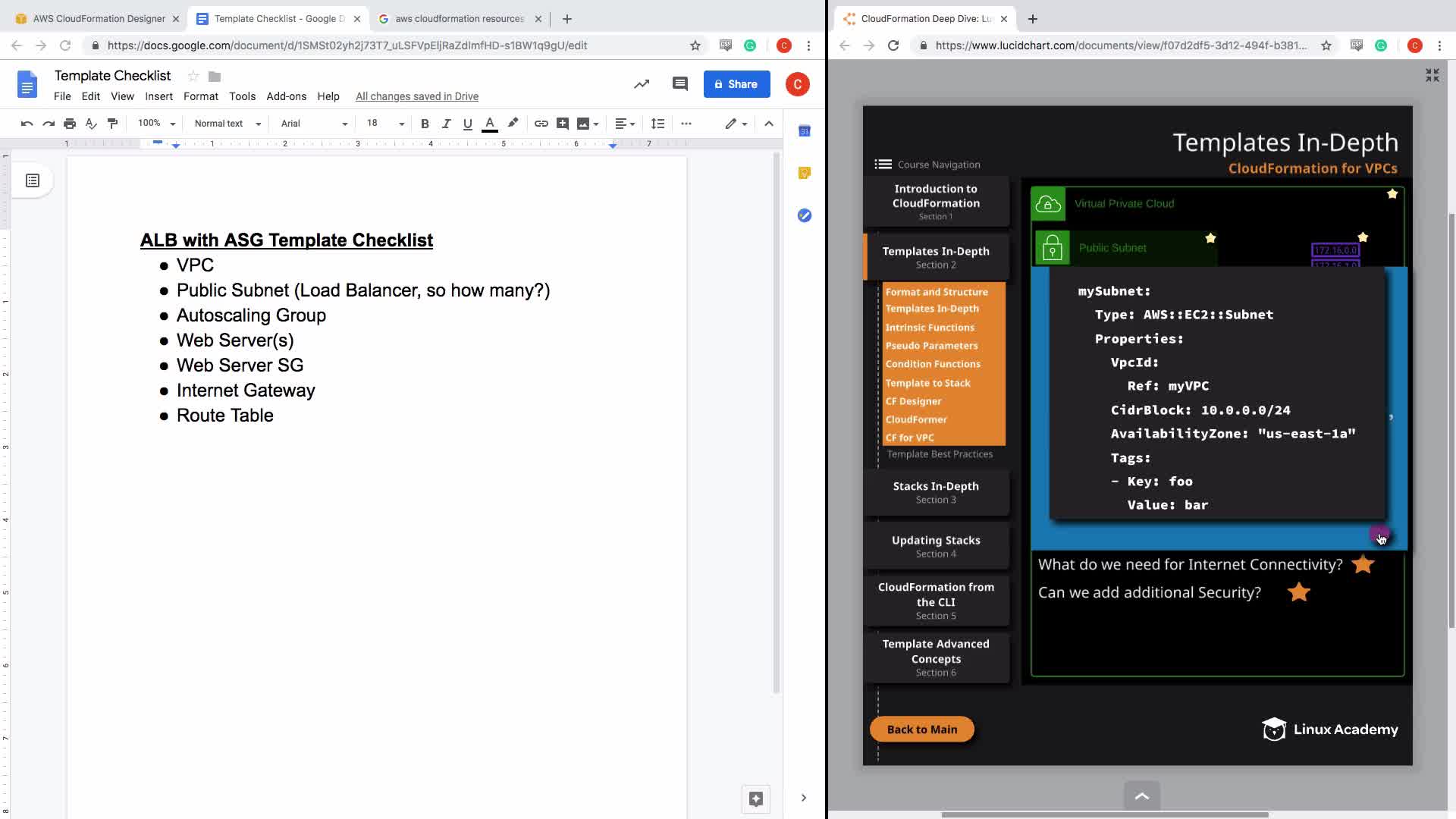The image size is (1456, 819).
Task: Open the zoom level dropdown
Action: coord(156,124)
